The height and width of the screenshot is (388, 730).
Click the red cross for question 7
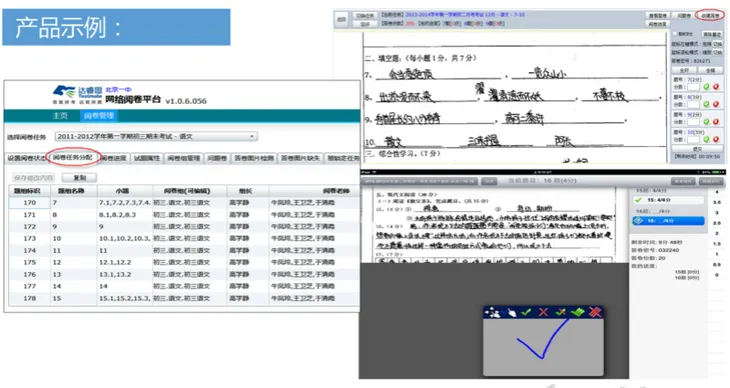click(716, 87)
